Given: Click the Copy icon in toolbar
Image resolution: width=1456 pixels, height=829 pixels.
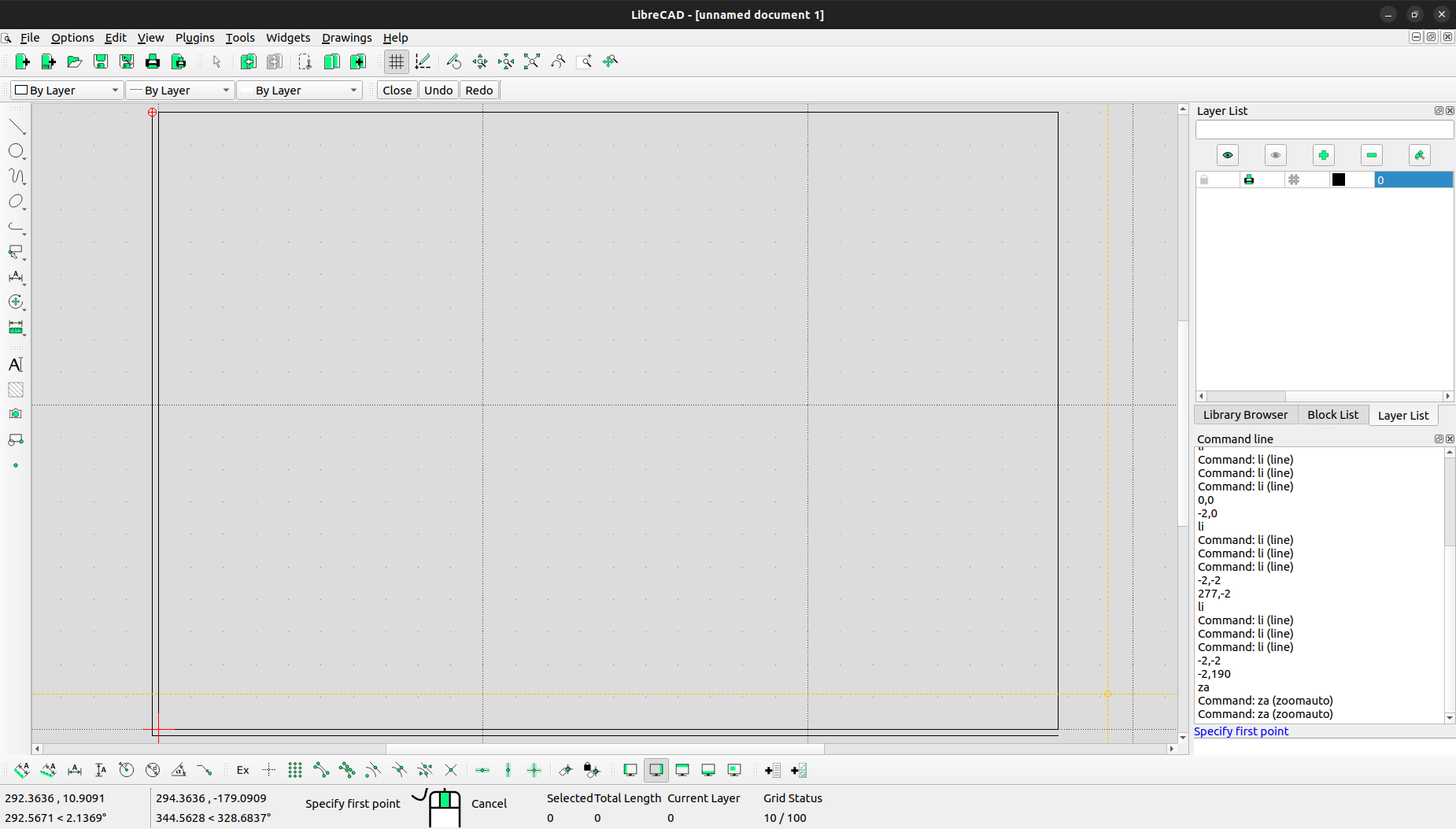Looking at the screenshot, I should 331,61.
